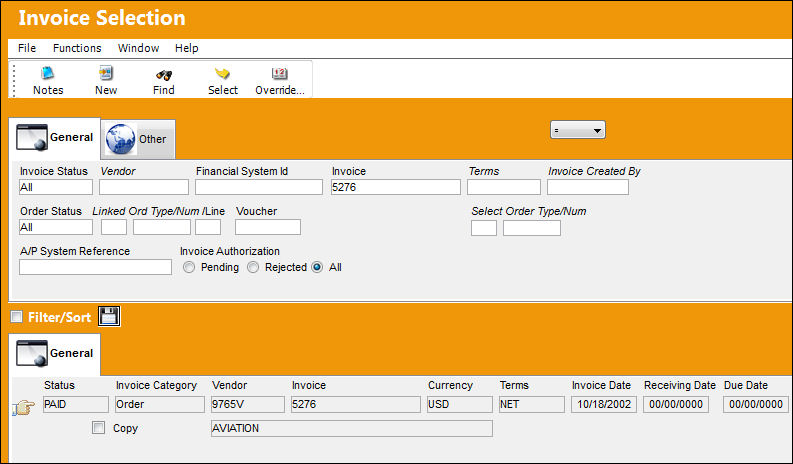Click the AVIATION vendor name field

coord(352,428)
